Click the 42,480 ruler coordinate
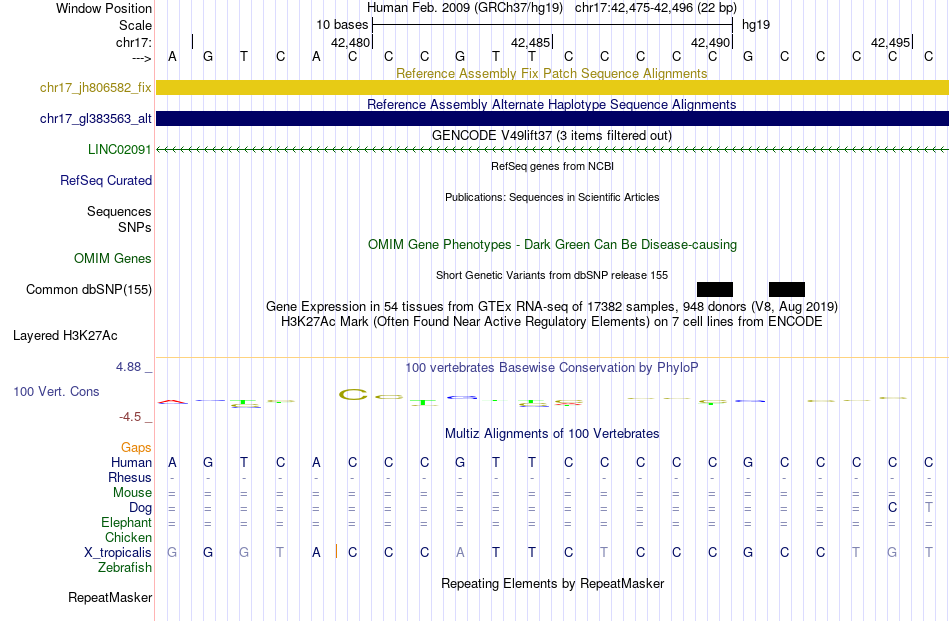 (x=350, y=42)
